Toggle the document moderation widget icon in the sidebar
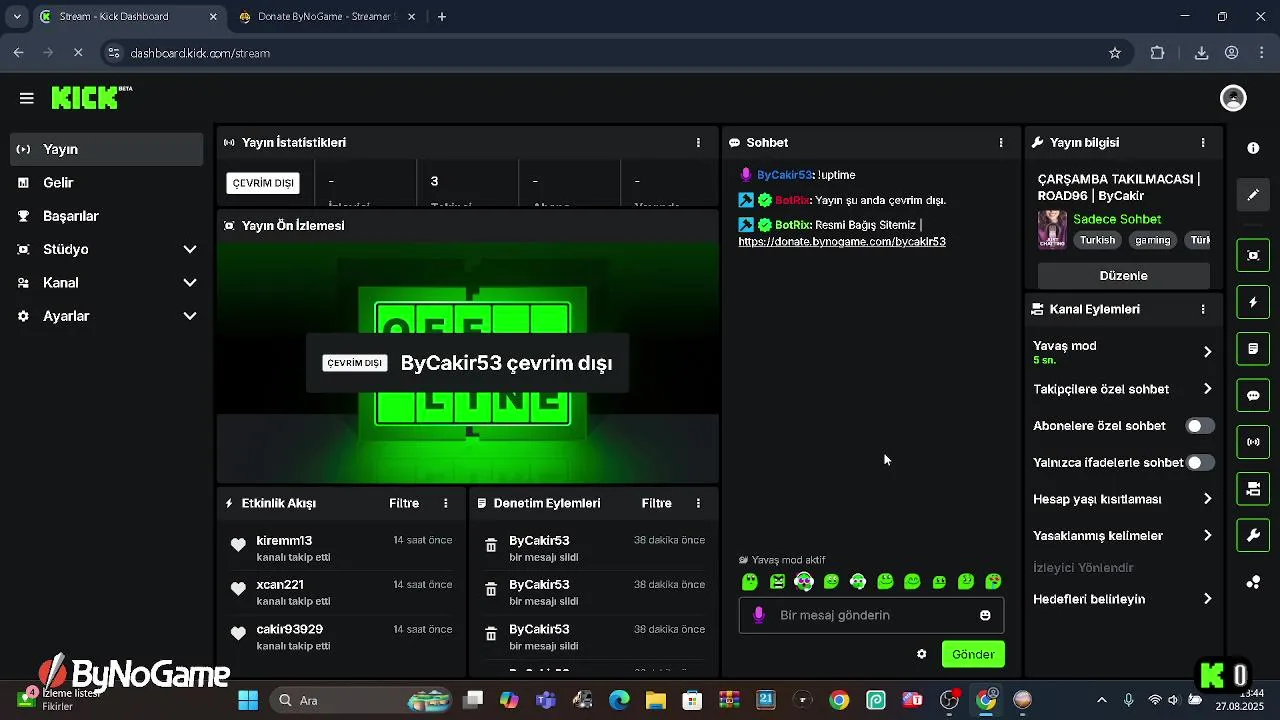The image size is (1280, 720). click(1253, 349)
